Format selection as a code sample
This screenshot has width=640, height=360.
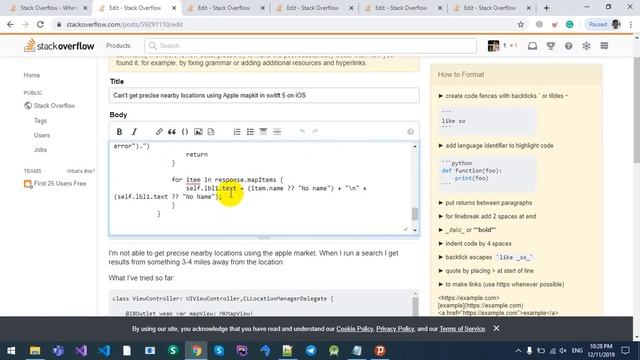(185, 131)
